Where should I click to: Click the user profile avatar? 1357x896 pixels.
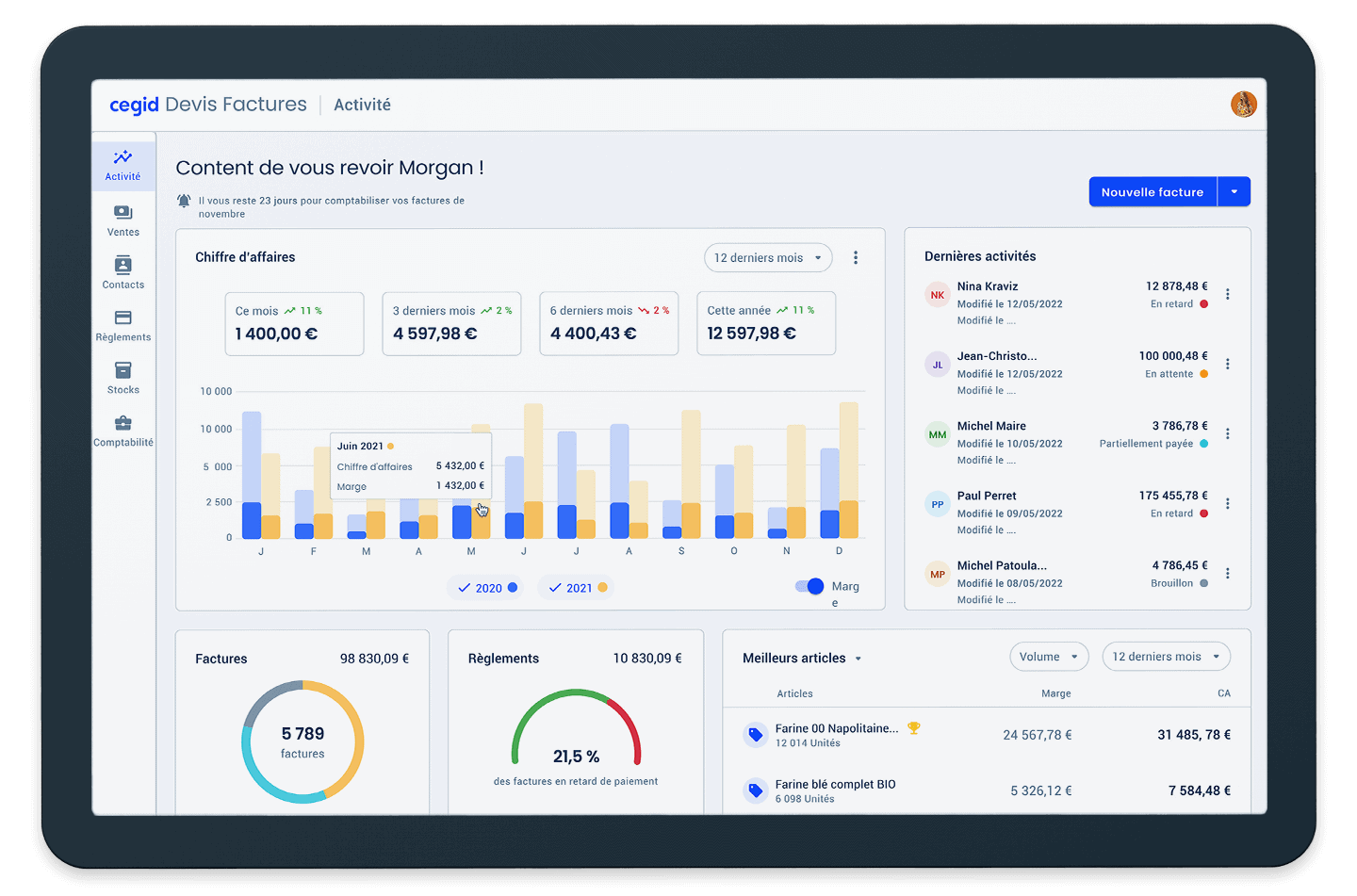pos(1243,105)
